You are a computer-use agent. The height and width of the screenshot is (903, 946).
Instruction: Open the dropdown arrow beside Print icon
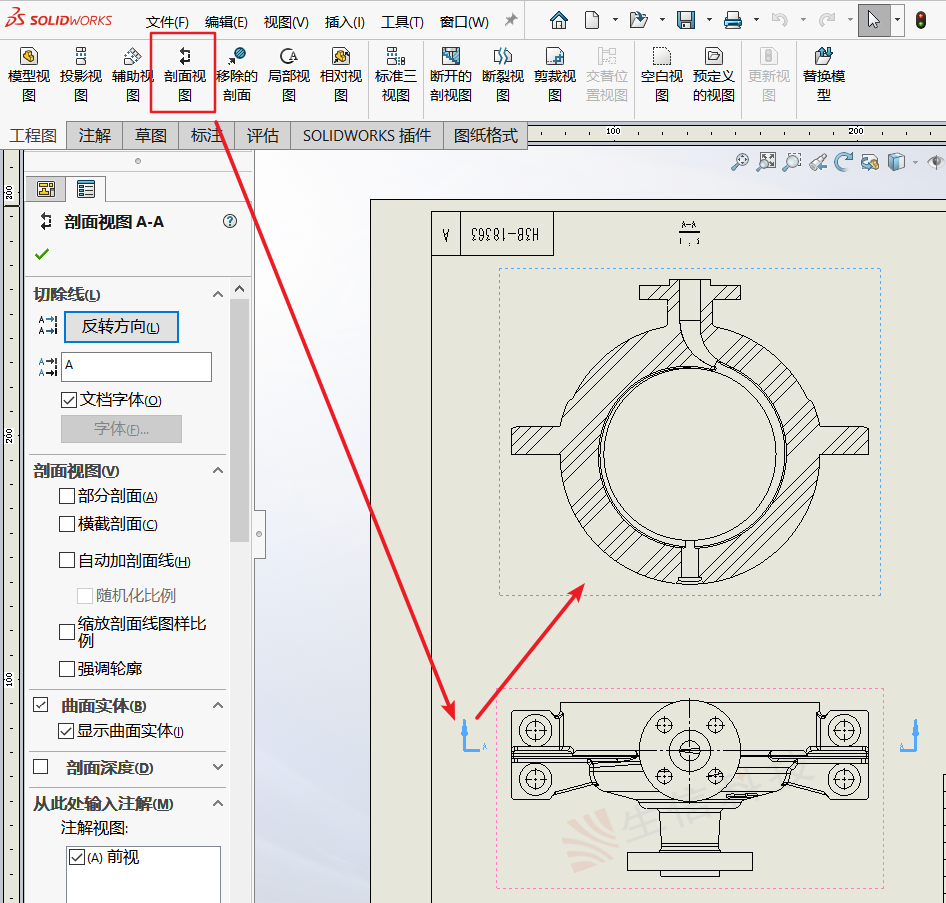756,20
